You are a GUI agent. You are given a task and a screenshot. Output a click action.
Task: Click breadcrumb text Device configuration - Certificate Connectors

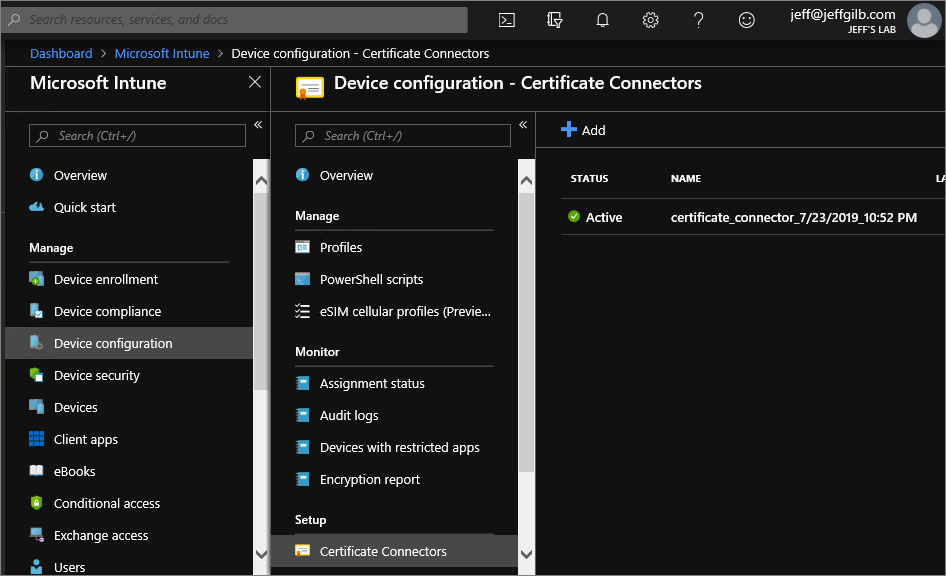pos(360,53)
